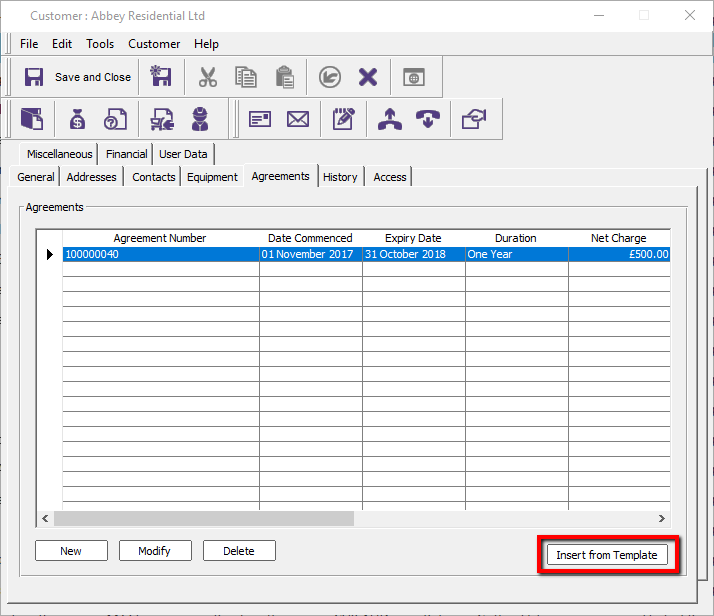Click the purple book document icon
The height and width of the screenshot is (616, 714).
[32, 119]
